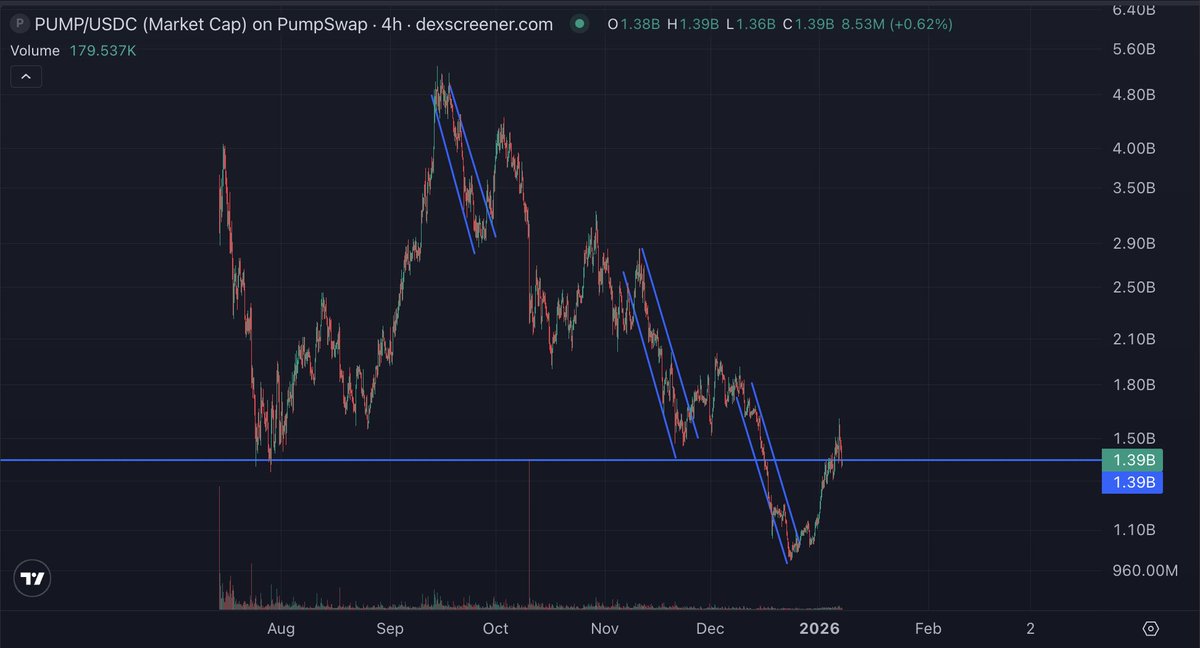This screenshot has width=1200, height=648.
Task: Click the PUMP token icon in title
Action: 20,24
